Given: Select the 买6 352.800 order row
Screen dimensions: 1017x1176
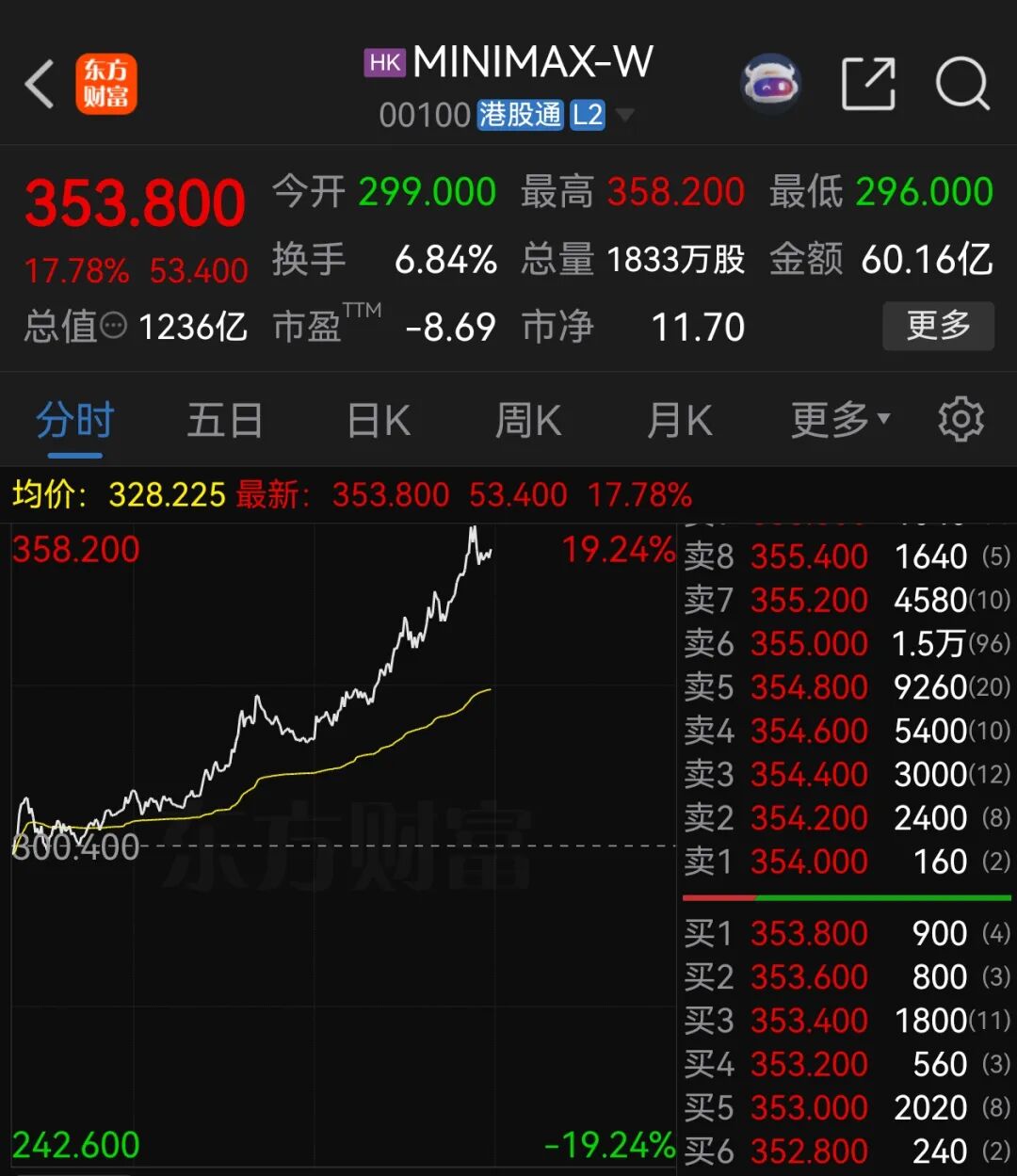Looking at the screenshot, I should [x=847, y=1151].
